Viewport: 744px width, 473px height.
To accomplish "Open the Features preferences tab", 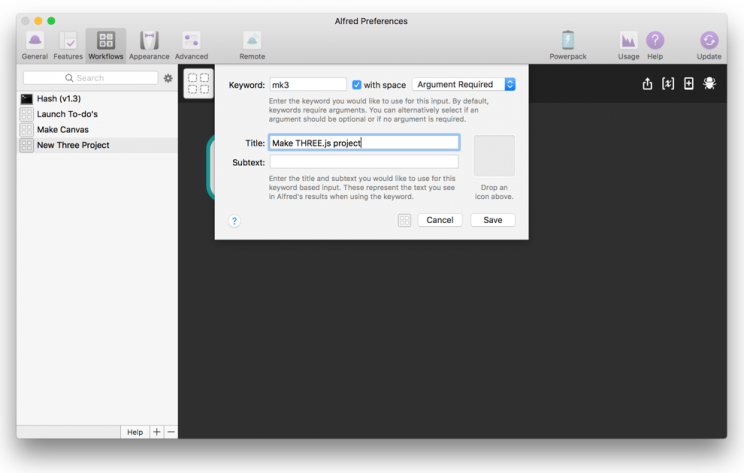I will pos(68,46).
